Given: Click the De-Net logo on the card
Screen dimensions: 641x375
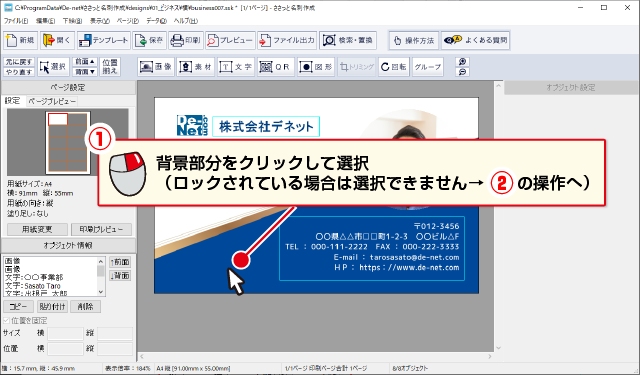Looking at the screenshot, I should (x=192, y=126).
